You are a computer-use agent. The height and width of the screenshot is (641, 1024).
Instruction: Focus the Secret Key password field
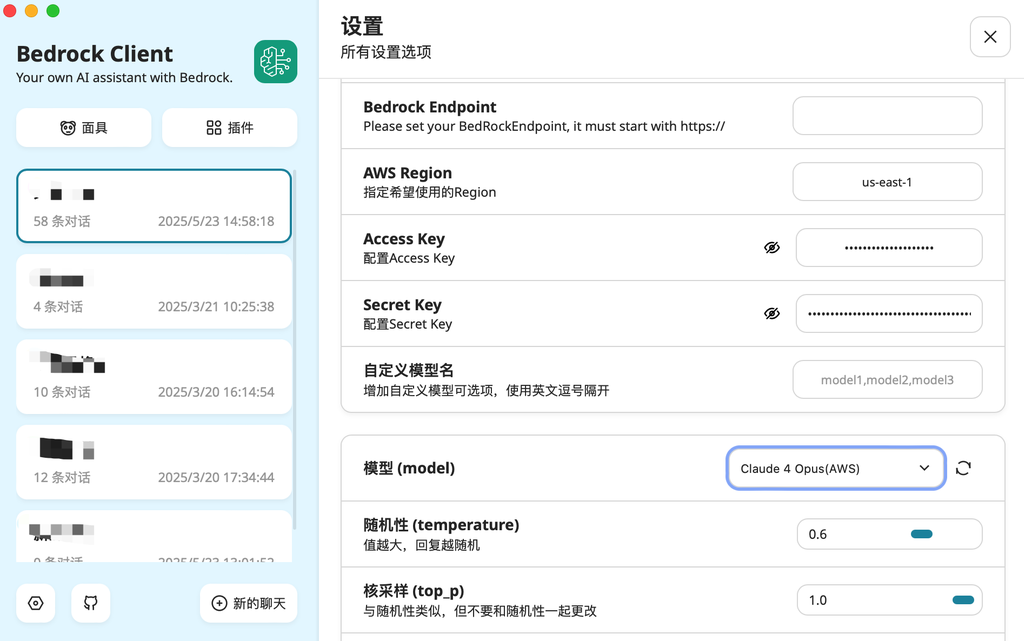tap(889, 313)
